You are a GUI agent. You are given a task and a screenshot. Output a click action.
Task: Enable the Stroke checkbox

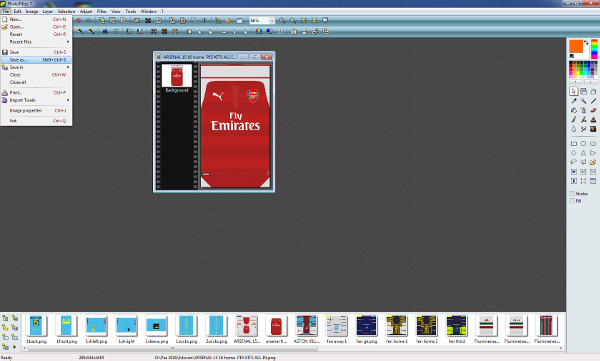[572, 194]
